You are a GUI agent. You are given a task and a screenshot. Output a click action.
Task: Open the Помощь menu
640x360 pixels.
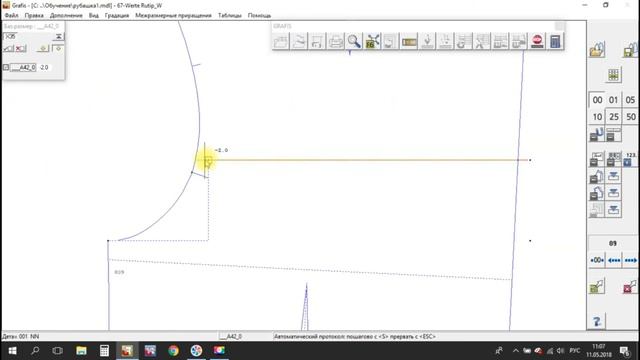coord(259,16)
